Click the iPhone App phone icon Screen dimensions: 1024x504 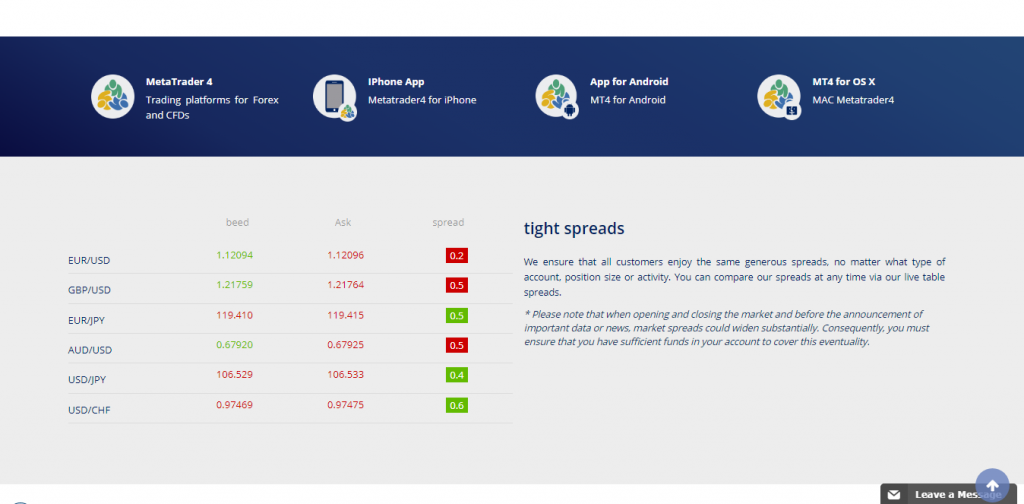point(335,97)
